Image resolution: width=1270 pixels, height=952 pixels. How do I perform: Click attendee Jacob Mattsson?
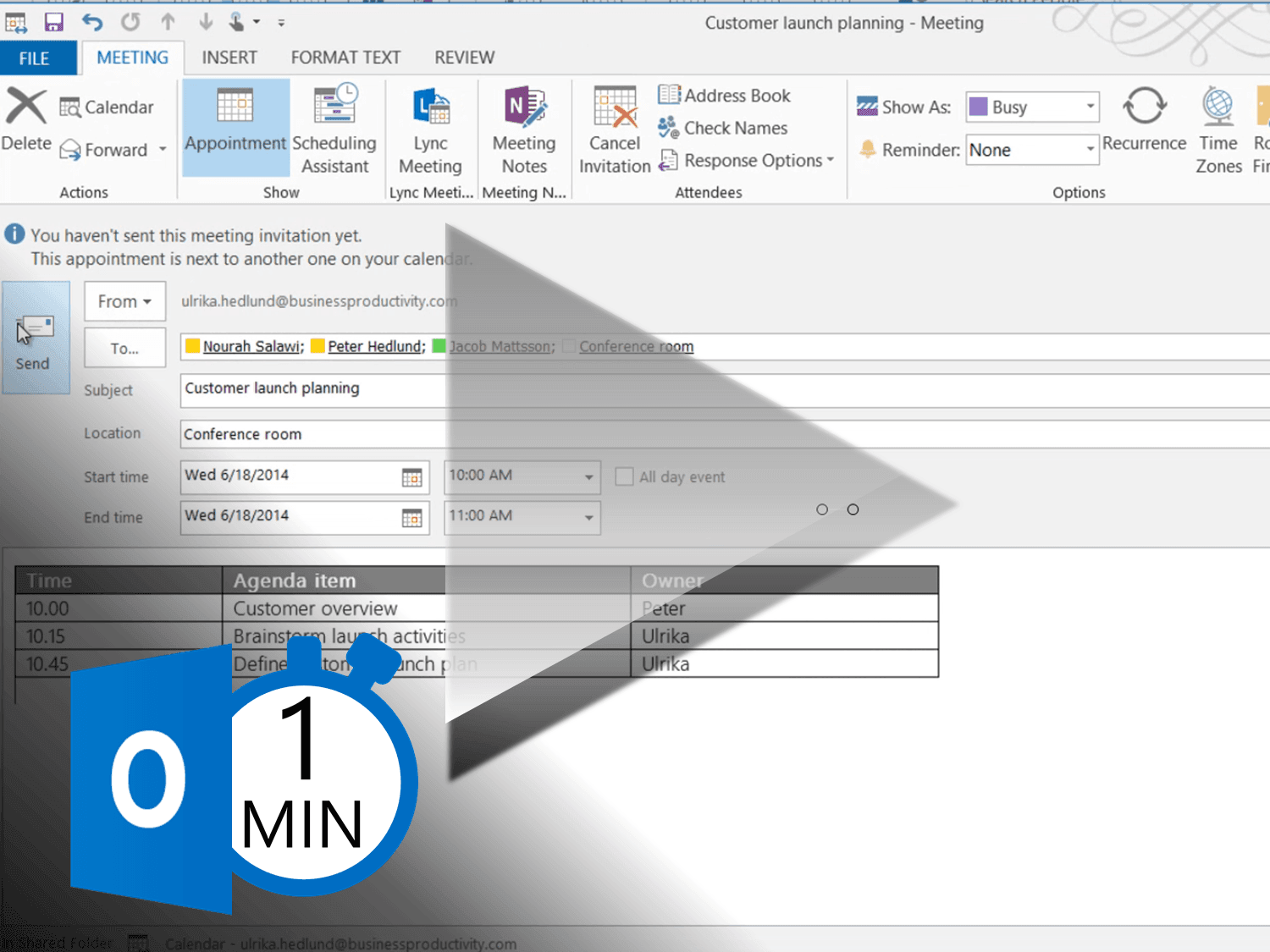500,346
